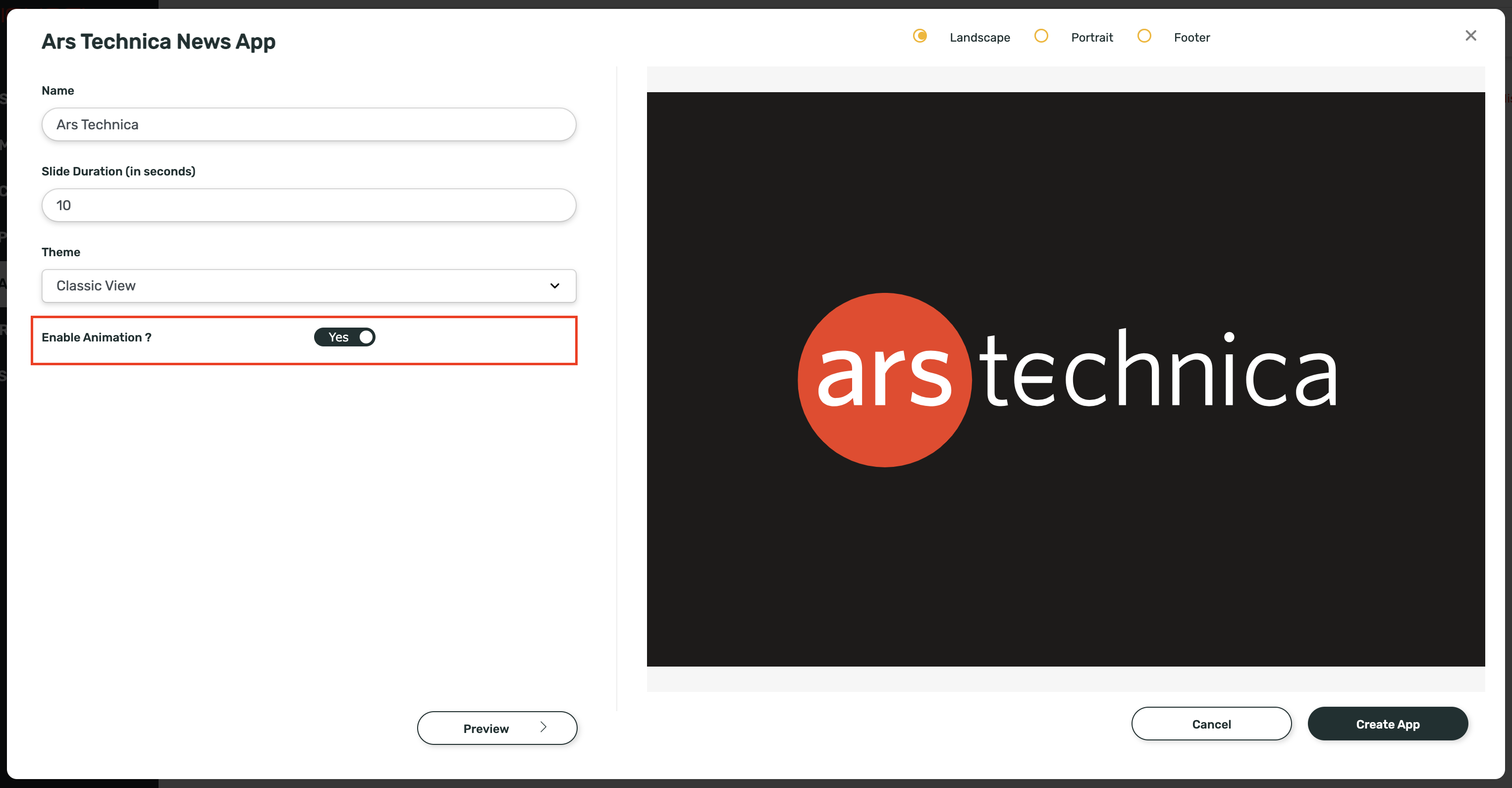
Task: Open the Theme dropdown showing Classic View
Action: point(309,286)
